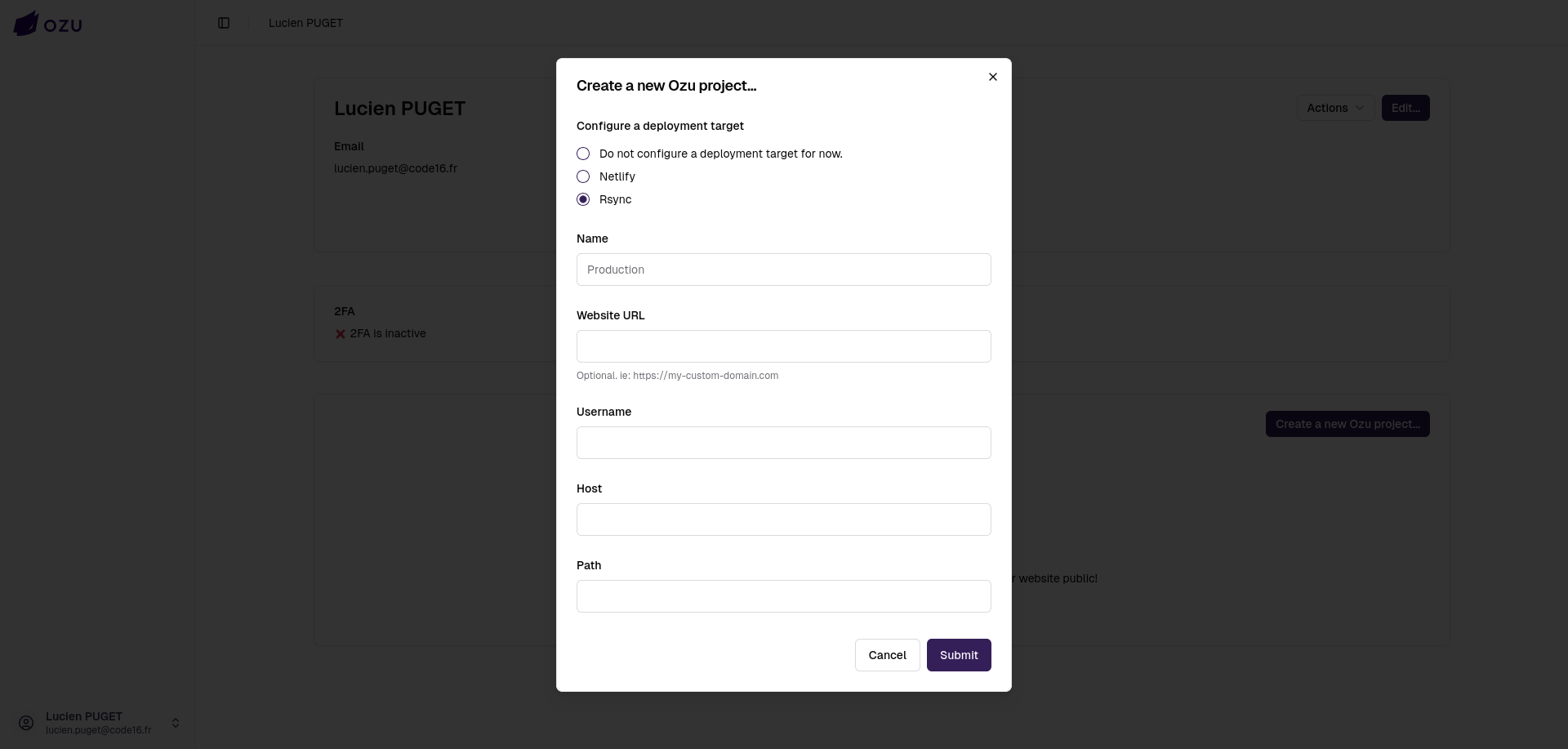Select the Netlify radio button
The image size is (1568, 749).
[583, 176]
